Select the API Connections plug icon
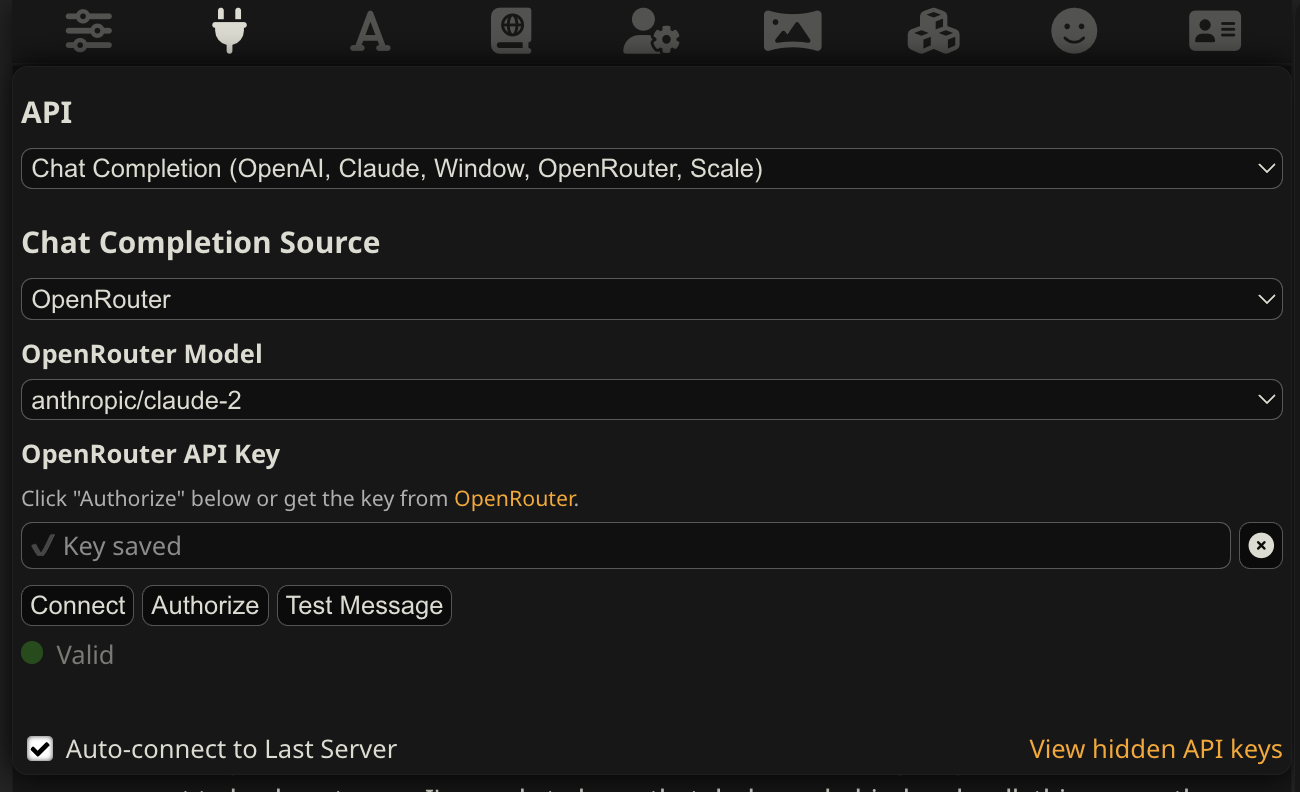This screenshot has height=792, width=1300. point(229,31)
